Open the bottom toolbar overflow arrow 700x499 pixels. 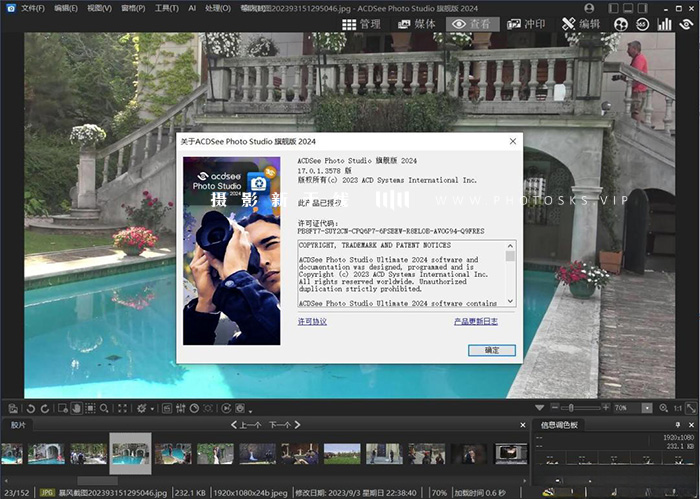pos(250,411)
